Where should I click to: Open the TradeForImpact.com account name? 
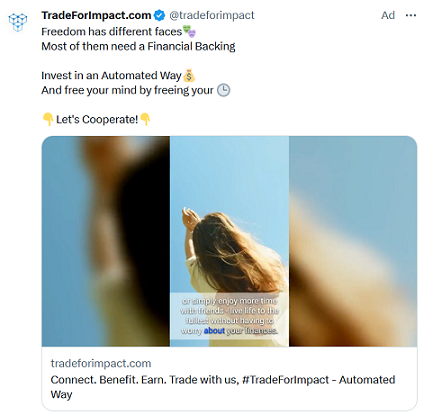click(x=96, y=15)
